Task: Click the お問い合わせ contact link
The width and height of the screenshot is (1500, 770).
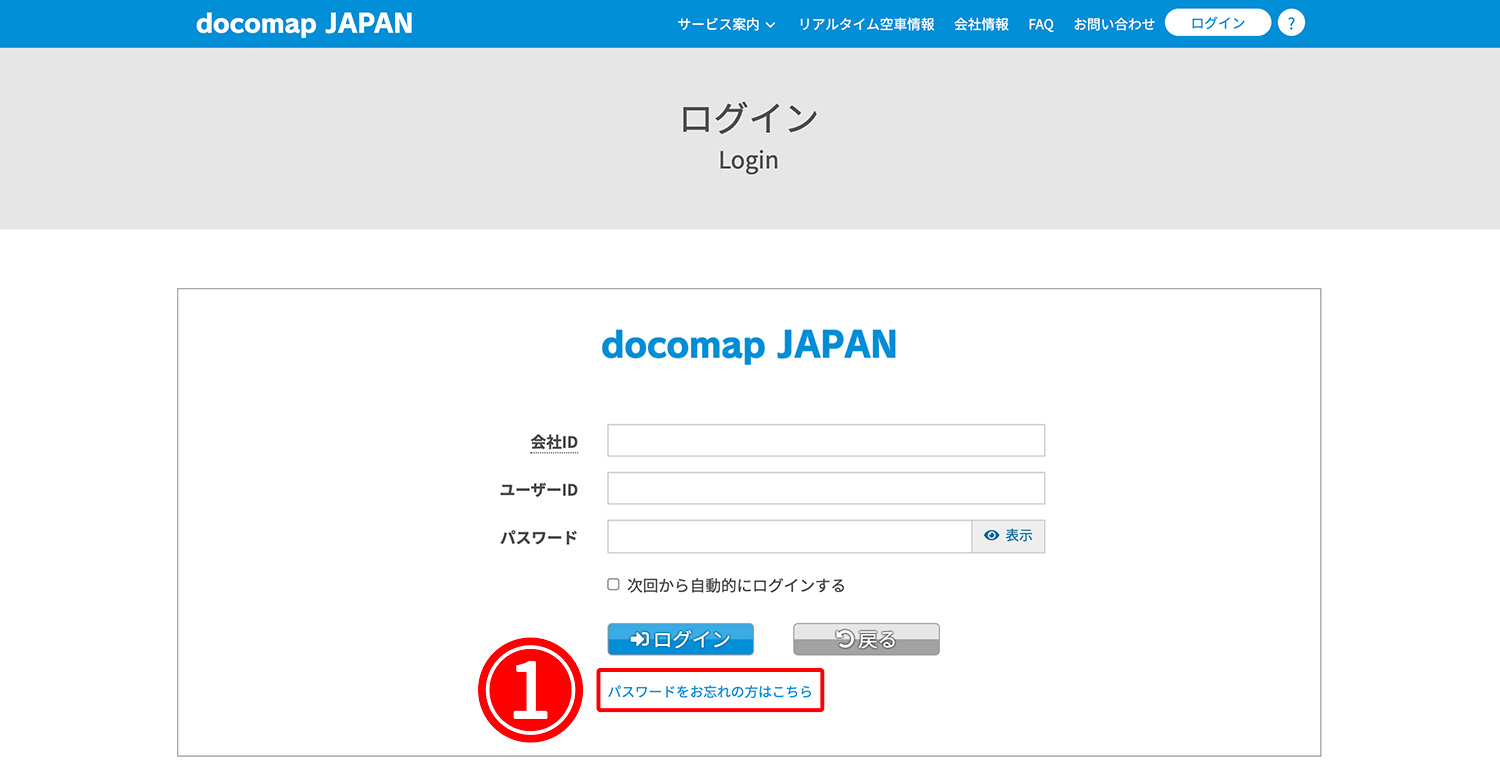Action: tap(1113, 23)
